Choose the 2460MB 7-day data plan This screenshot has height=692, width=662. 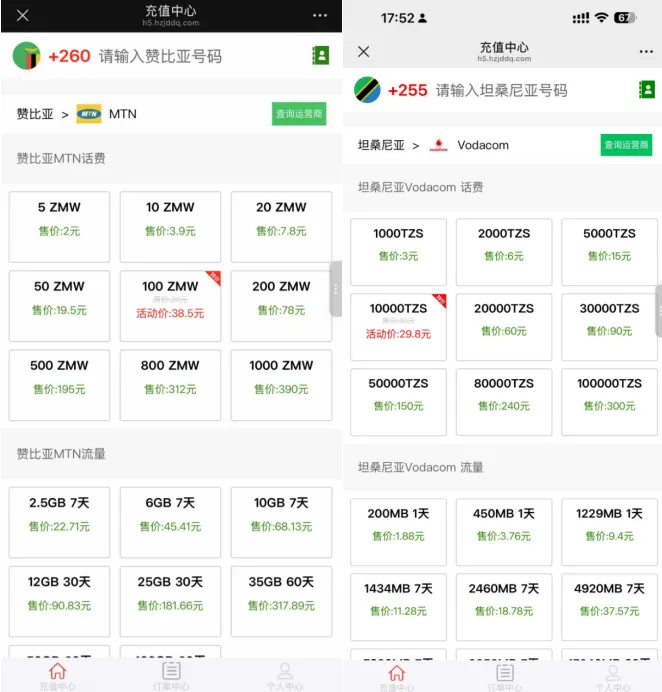pyautogui.click(x=504, y=607)
